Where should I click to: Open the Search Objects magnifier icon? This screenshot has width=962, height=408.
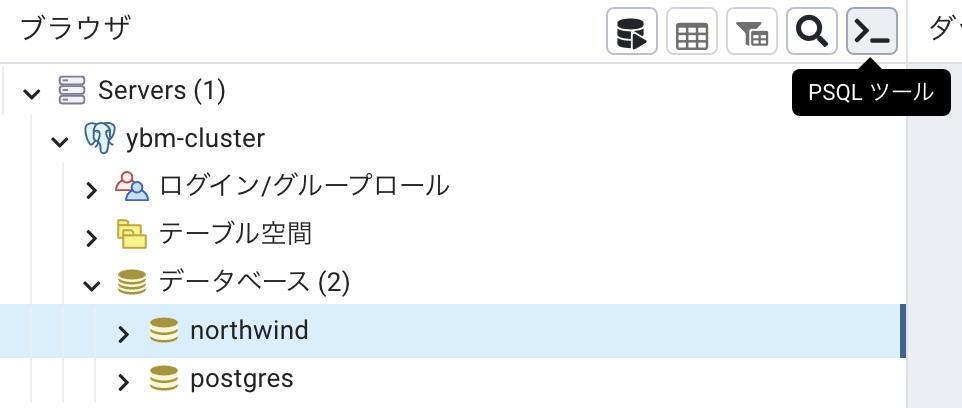pos(812,31)
